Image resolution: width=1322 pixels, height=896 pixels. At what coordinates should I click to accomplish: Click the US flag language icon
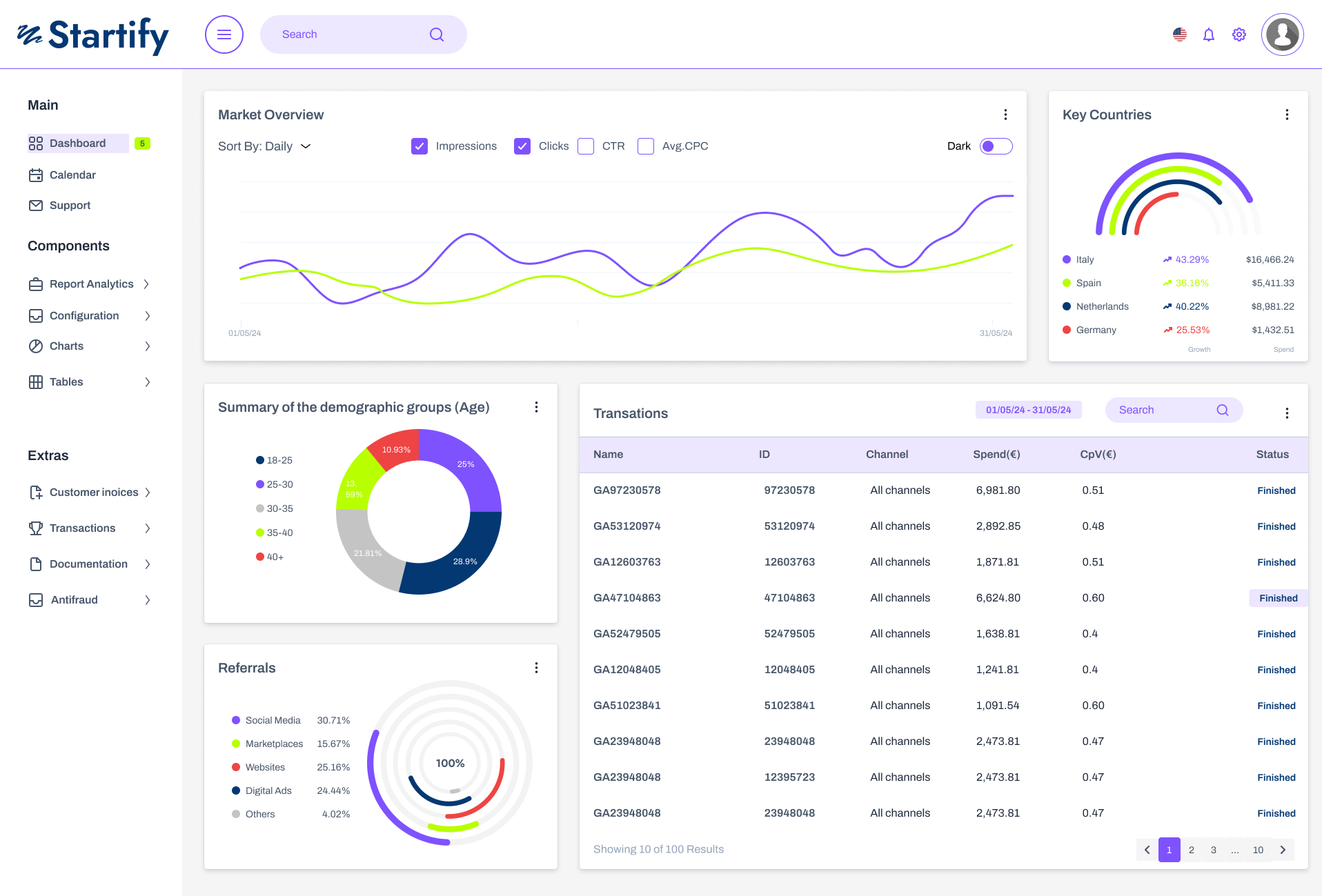(1179, 34)
